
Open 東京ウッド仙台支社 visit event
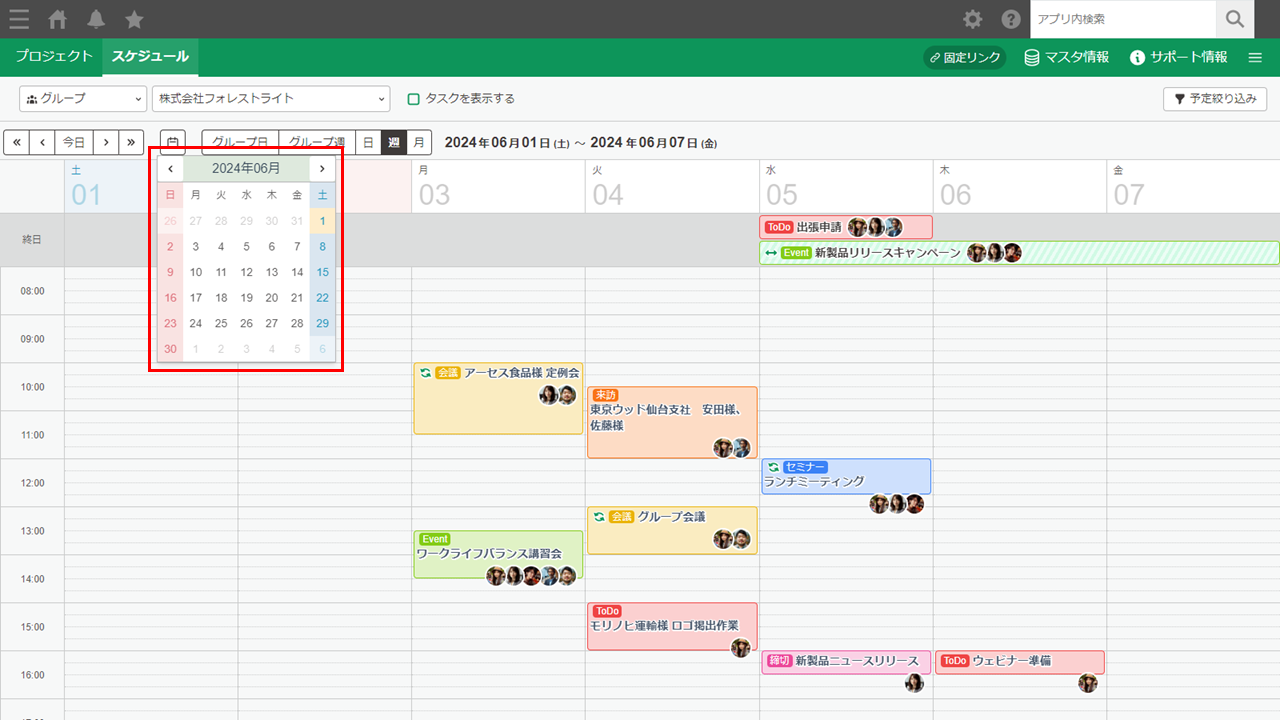pos(672,422)
